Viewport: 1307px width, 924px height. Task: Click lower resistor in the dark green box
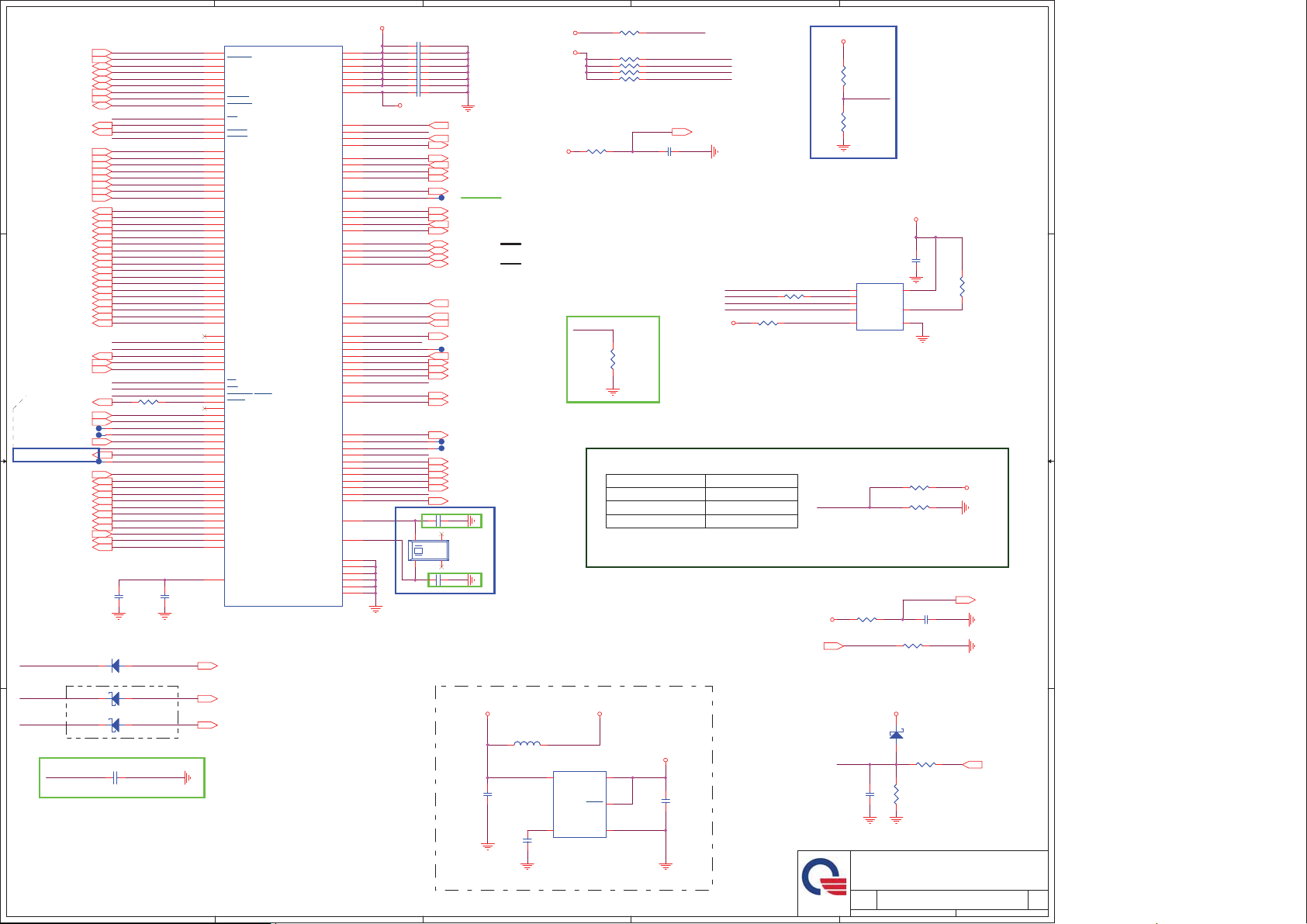coord(919,507)
